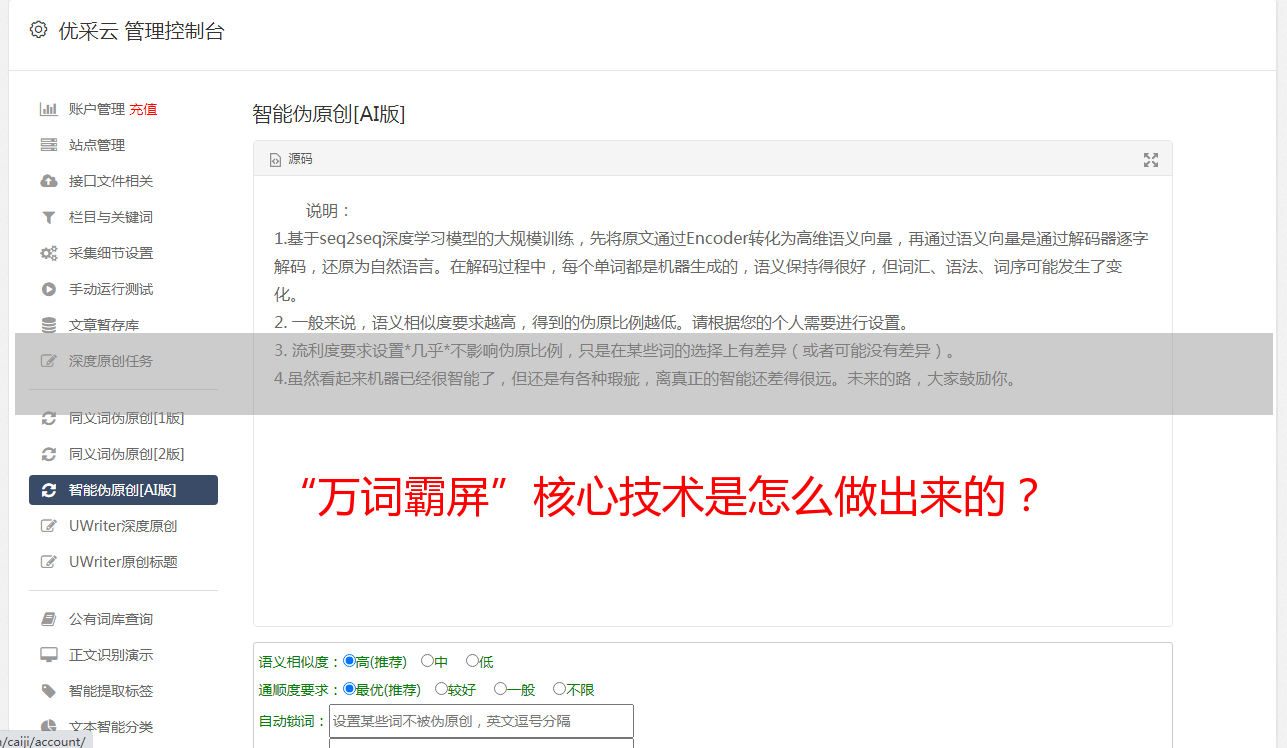Click the 自动锁词 input field
Image resolution: width=1287 pixels, height=748 pixels.
tap(481, 721)
